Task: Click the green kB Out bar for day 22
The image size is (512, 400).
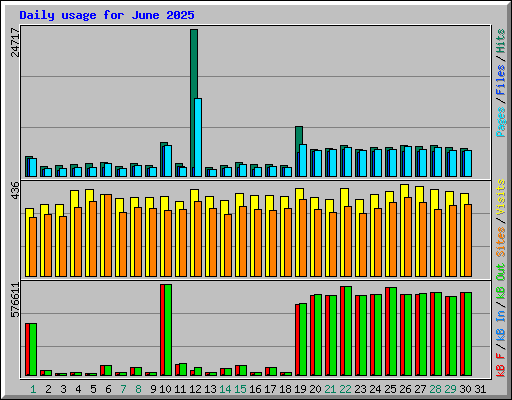Action: click(348, 331)
